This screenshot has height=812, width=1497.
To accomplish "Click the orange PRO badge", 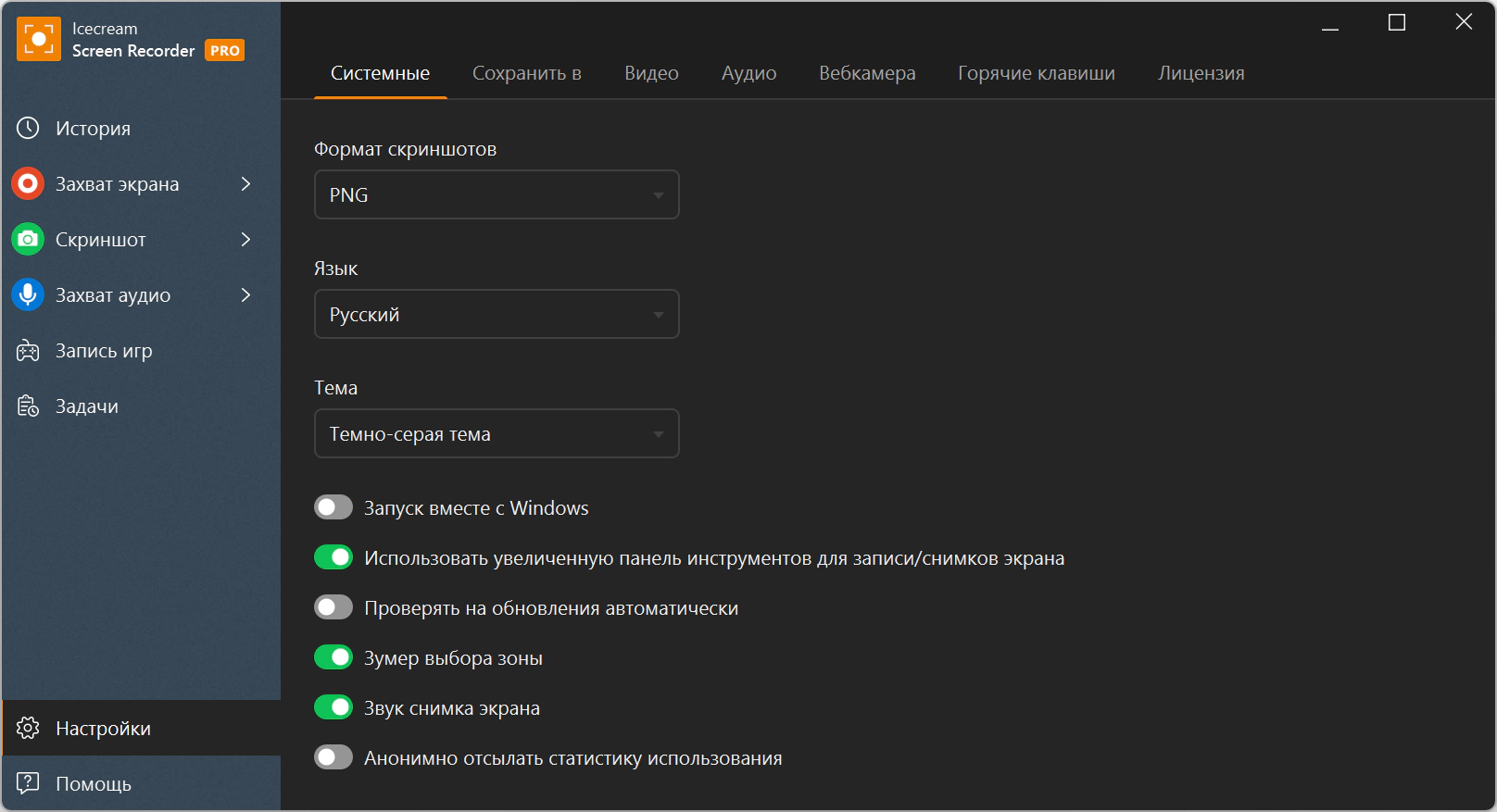I will coord(225,51).
